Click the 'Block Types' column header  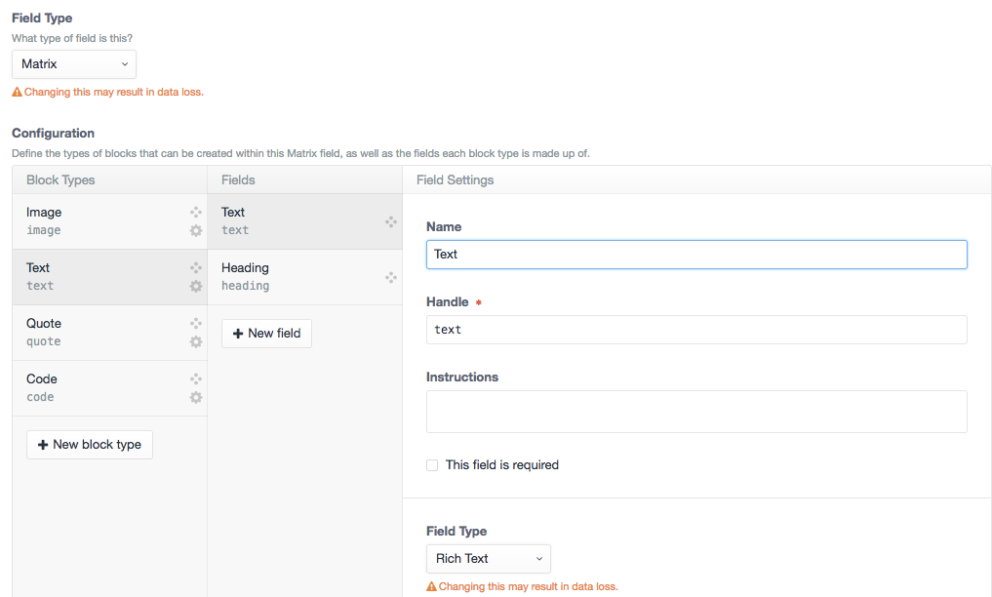pyautogui.click(x=61, y=180)
